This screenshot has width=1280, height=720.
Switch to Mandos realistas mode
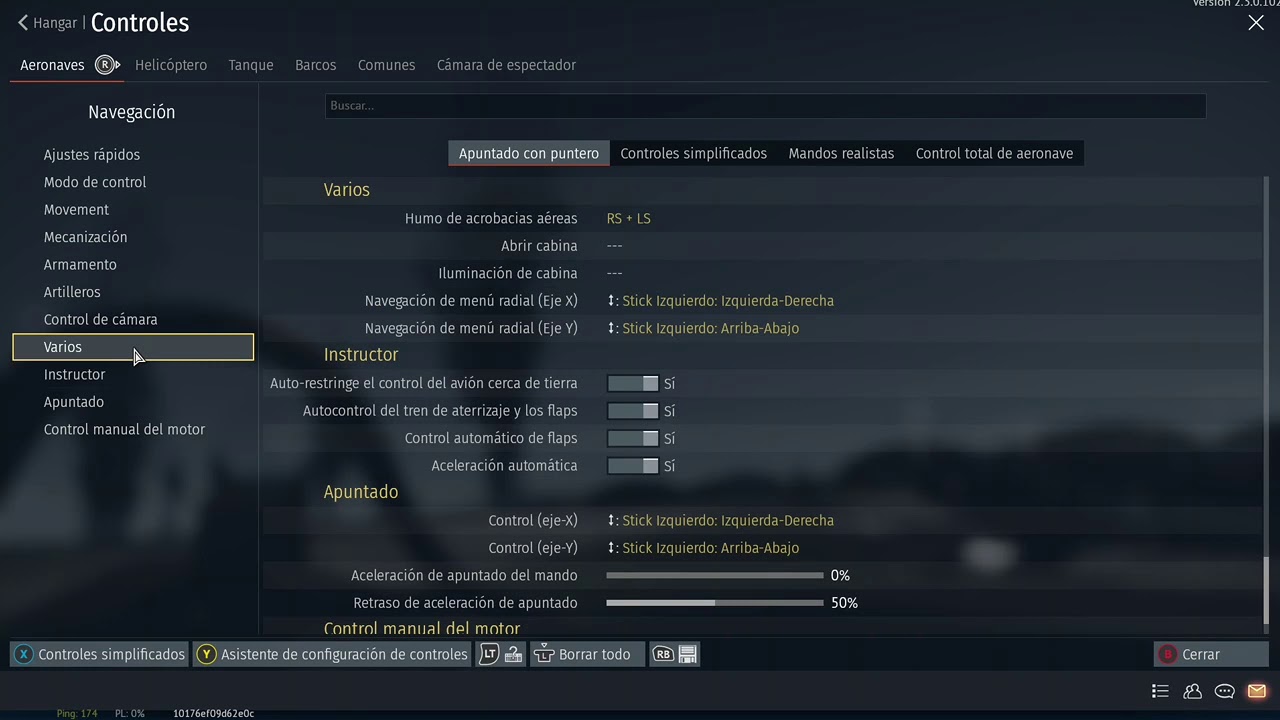[841, 153]
